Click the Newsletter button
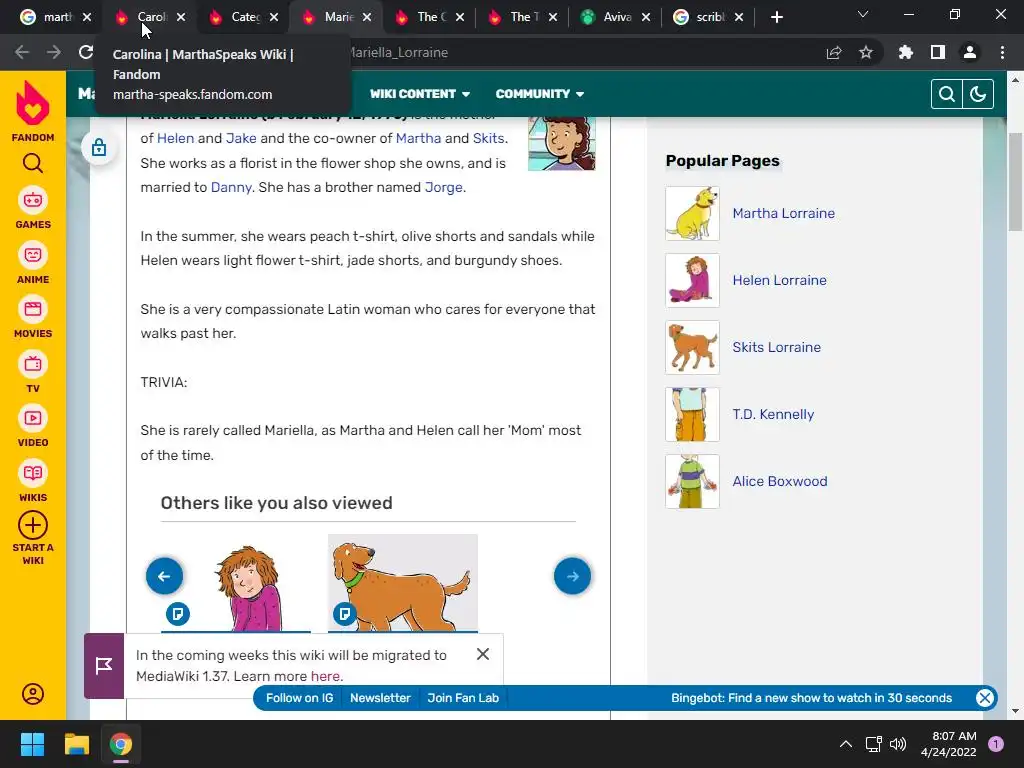 [380, 697]
